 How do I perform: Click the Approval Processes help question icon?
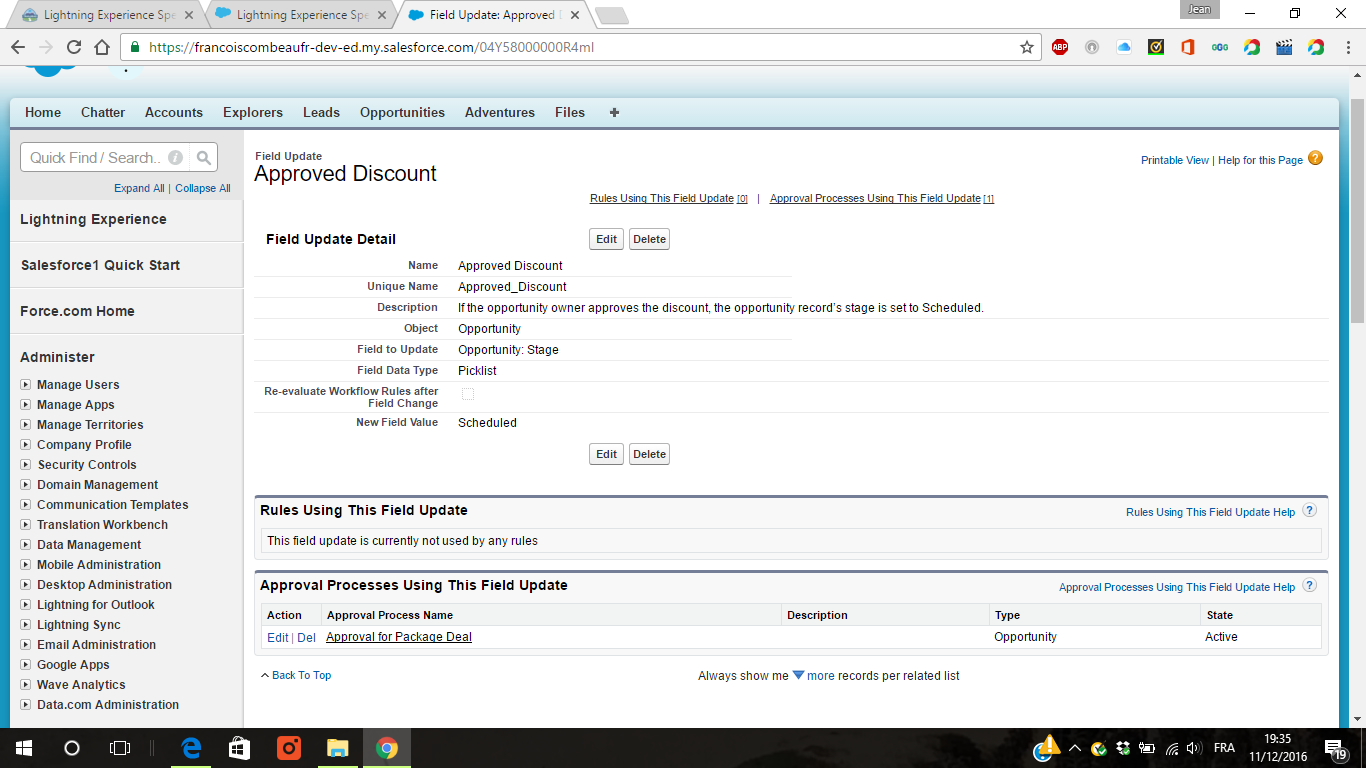coord(1309,585)
